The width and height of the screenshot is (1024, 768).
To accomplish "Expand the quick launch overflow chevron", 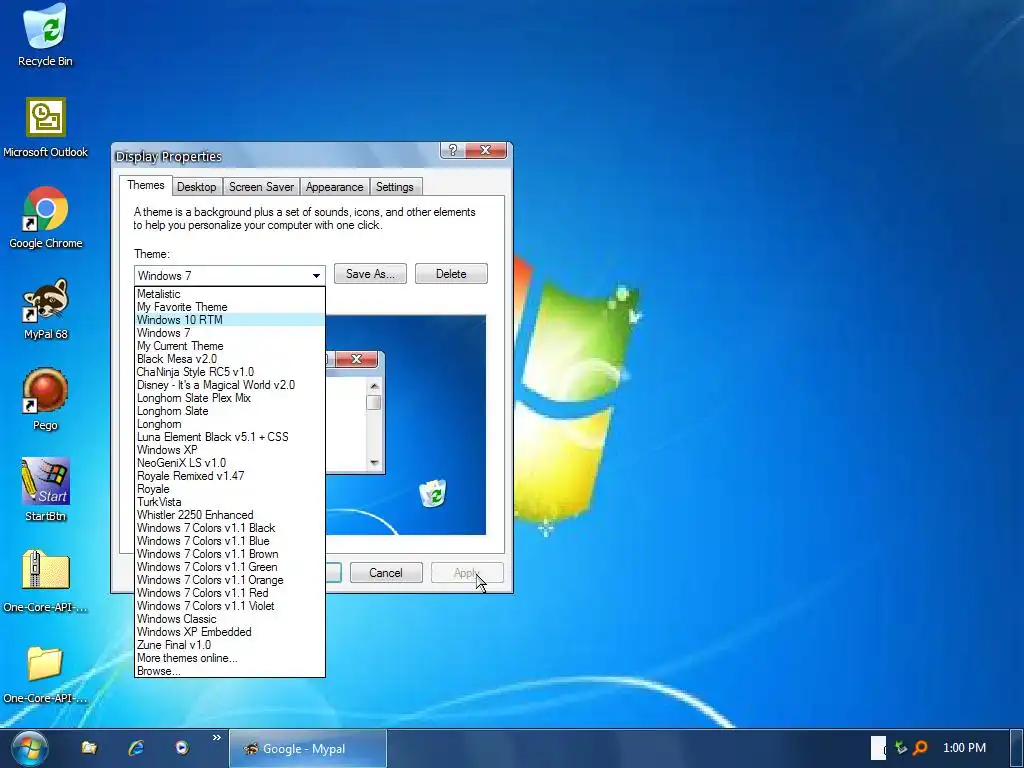I will tap(217, 738).
